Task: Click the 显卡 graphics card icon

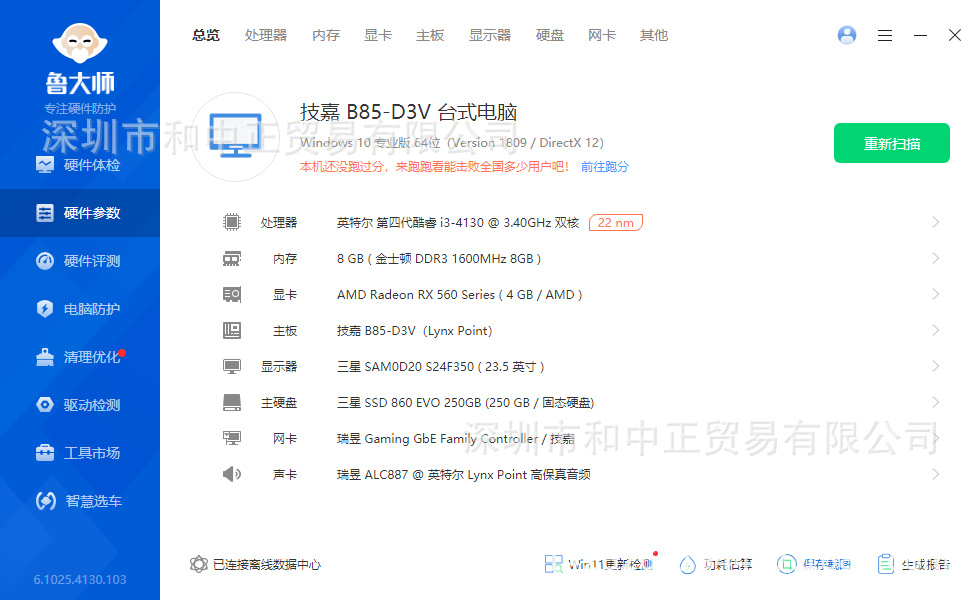Action: click(x=232, y=294)
